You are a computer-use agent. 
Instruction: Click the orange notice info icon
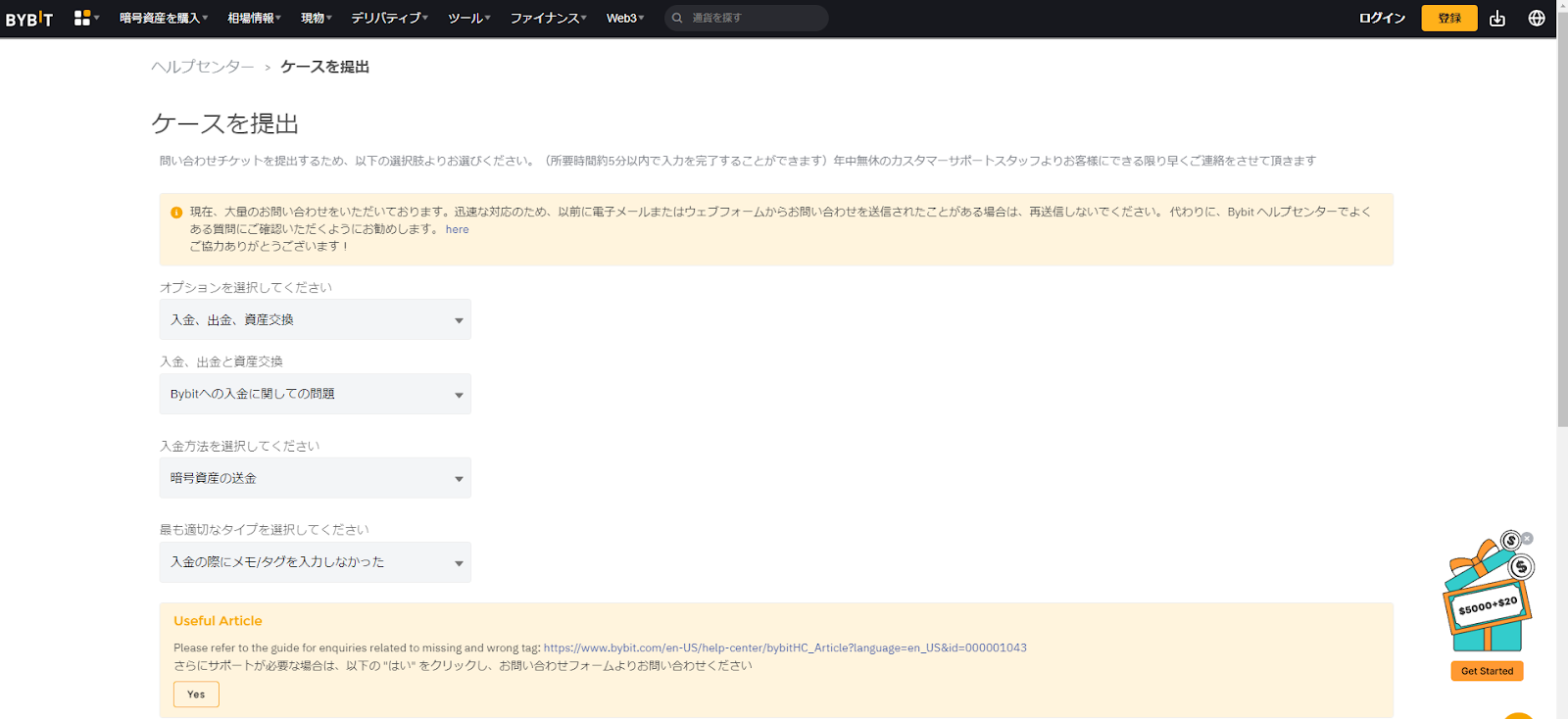click(176, 213)
